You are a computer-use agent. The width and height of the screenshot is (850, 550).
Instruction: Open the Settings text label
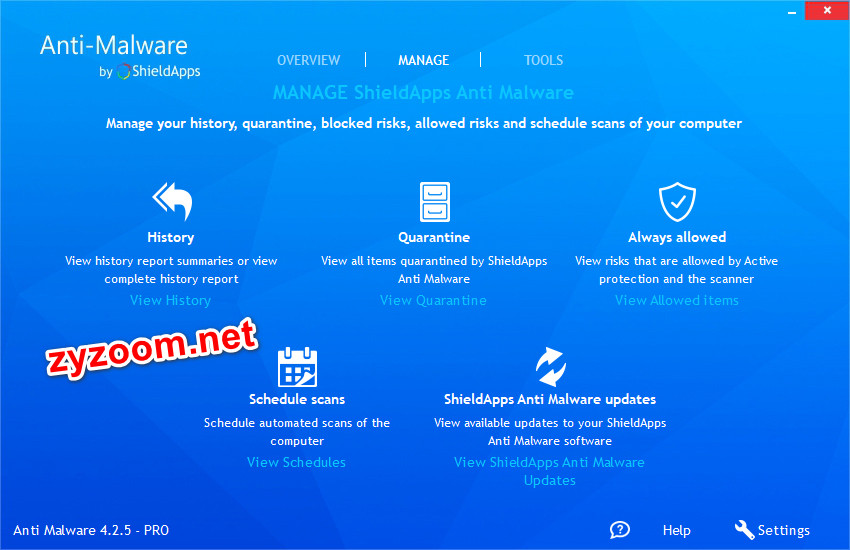point(783,530)
